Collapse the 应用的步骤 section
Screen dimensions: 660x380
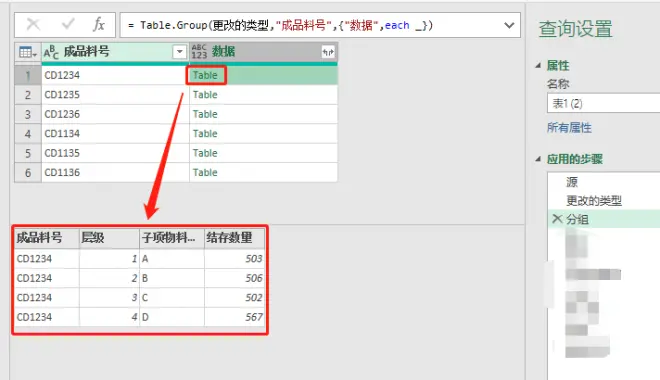pyautogui.click(x=538, y=159)
